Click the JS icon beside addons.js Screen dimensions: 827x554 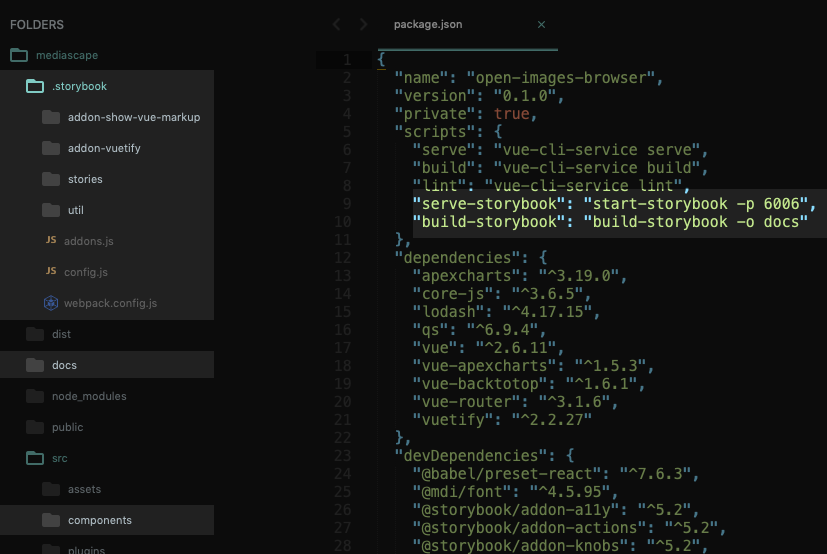pos(51,240)
